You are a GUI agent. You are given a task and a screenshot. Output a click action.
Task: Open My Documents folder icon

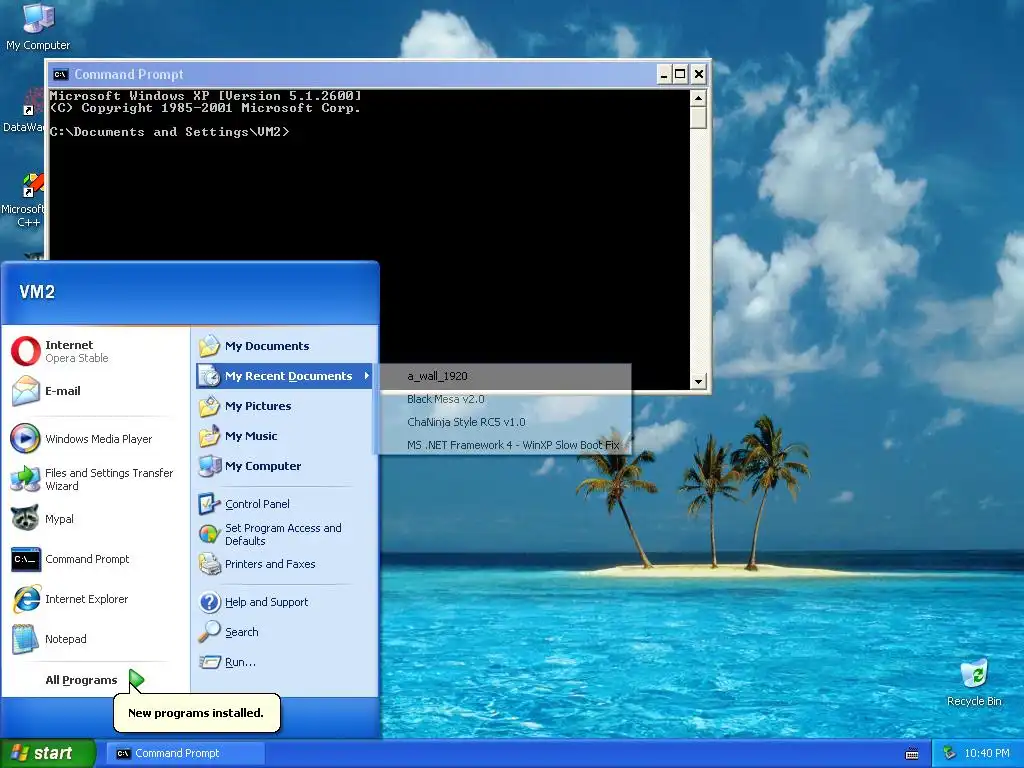pos(210,345)
